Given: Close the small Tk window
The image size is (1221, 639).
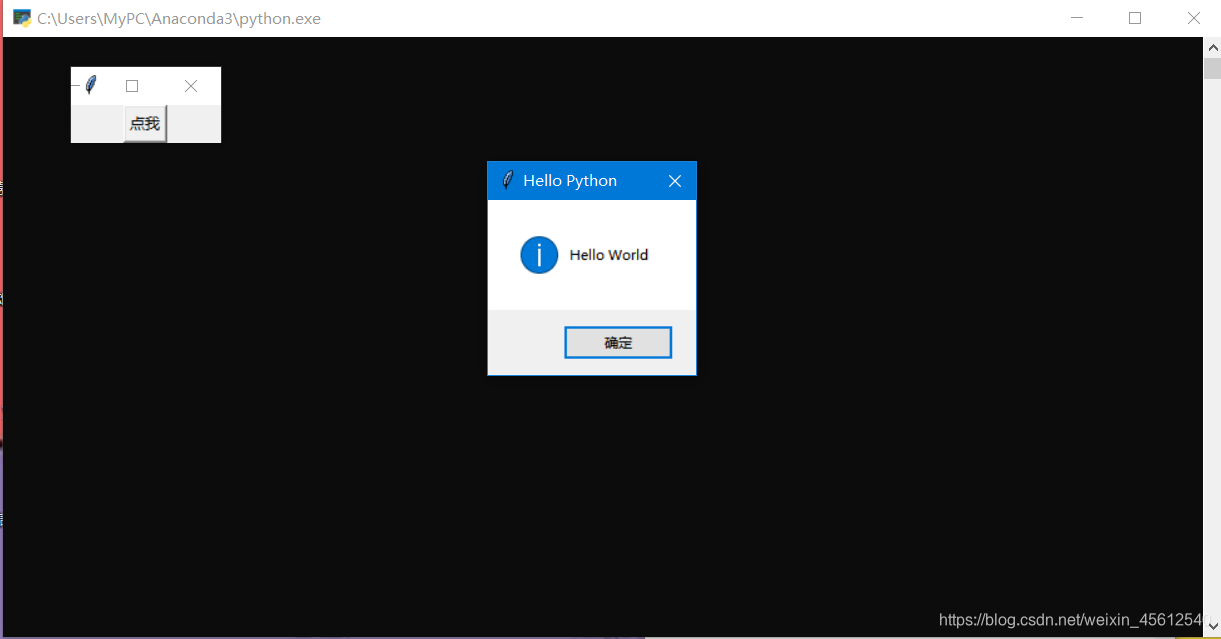Looking at the screenshot, I should coord(191,86).
